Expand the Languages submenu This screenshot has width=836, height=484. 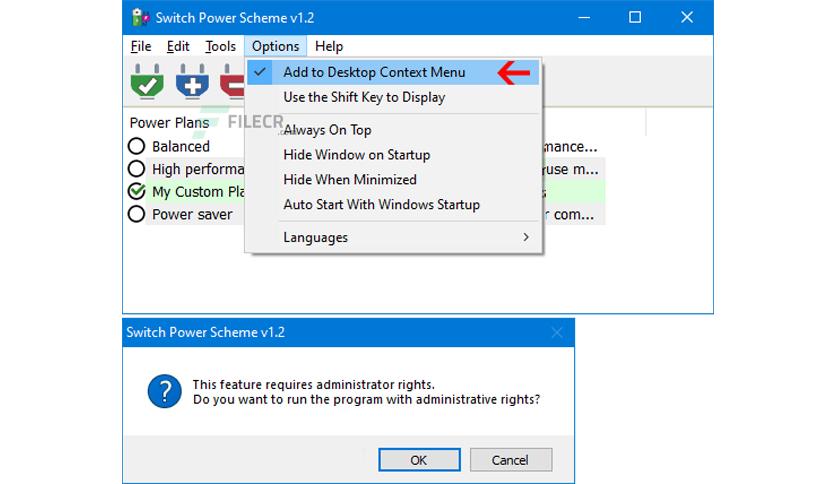tap(393, 237)
